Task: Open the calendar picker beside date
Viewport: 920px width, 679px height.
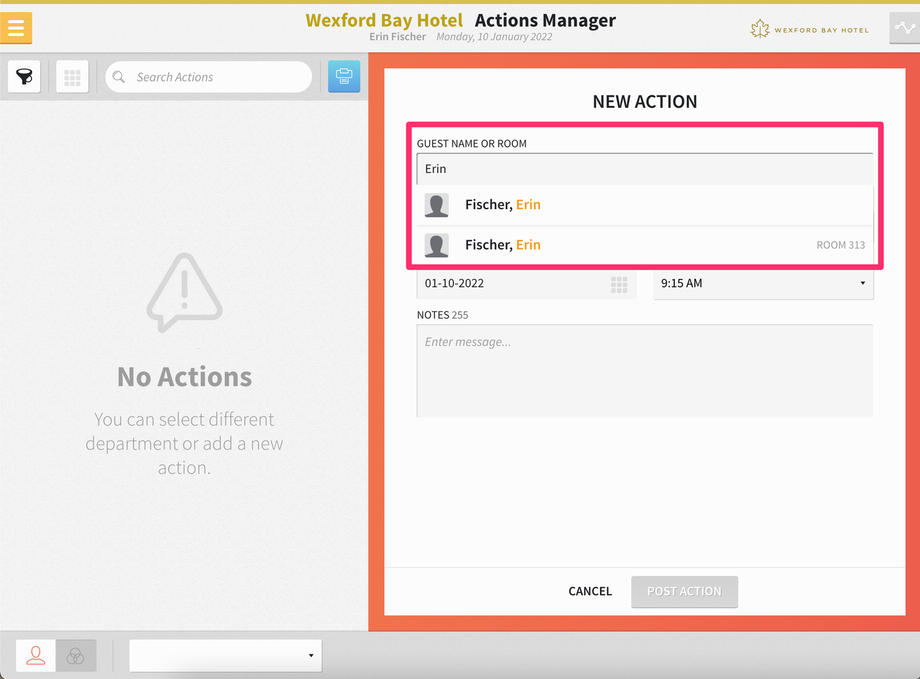Action: [619, 284]
